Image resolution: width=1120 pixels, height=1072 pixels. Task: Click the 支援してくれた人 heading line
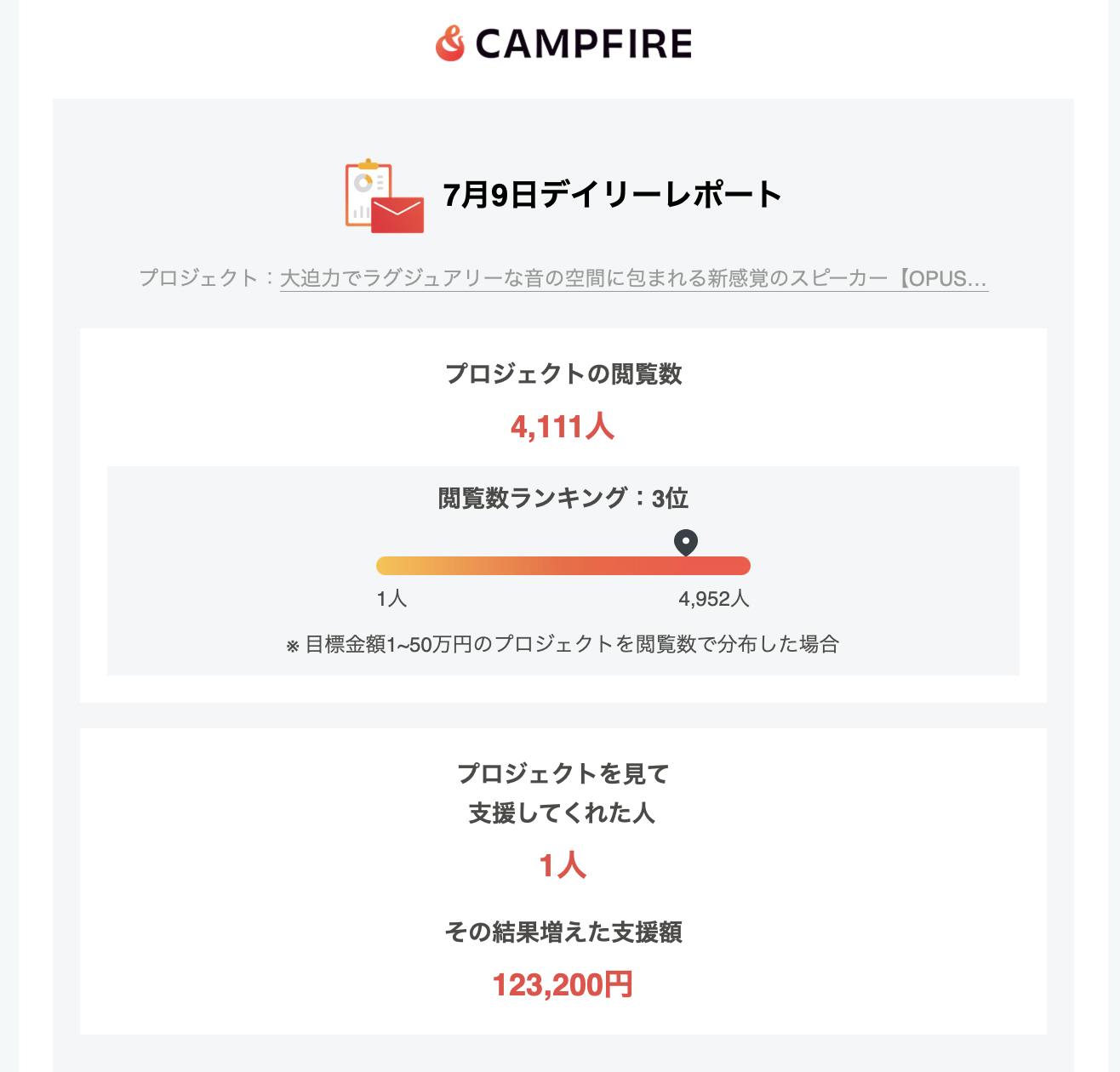pyautogui.click(x=563, y=813)
